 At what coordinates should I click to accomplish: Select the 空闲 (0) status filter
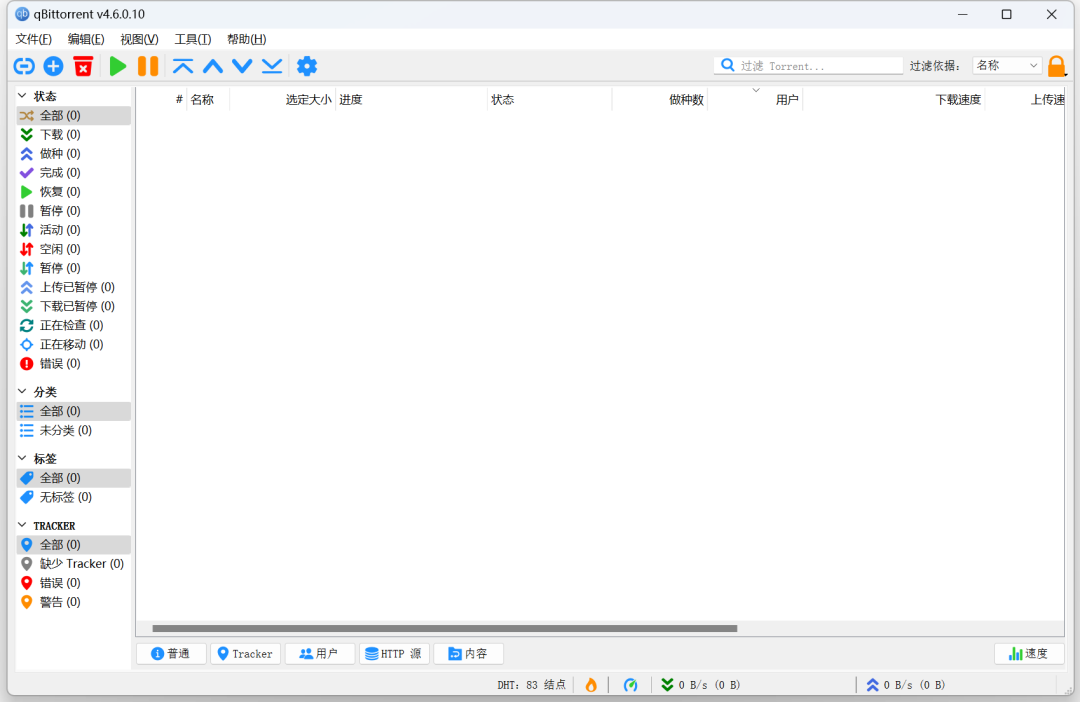(74, 249)
